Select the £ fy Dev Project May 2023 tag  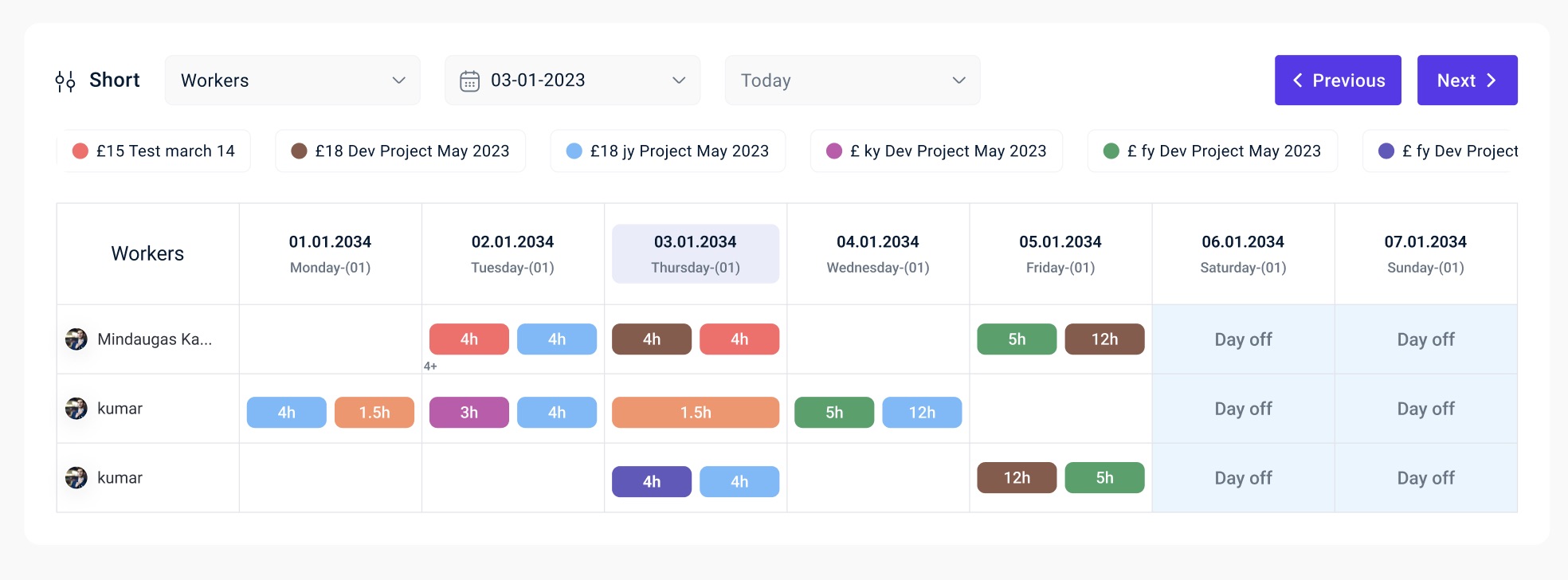1212,151
